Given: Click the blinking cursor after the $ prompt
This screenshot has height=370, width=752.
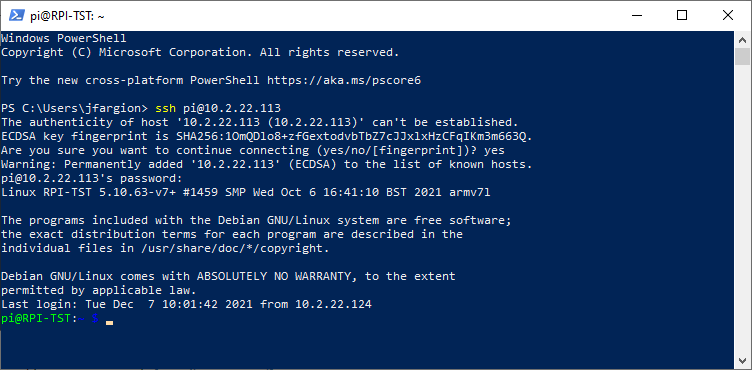Looking at the screenshot, I should pos(109,322).
